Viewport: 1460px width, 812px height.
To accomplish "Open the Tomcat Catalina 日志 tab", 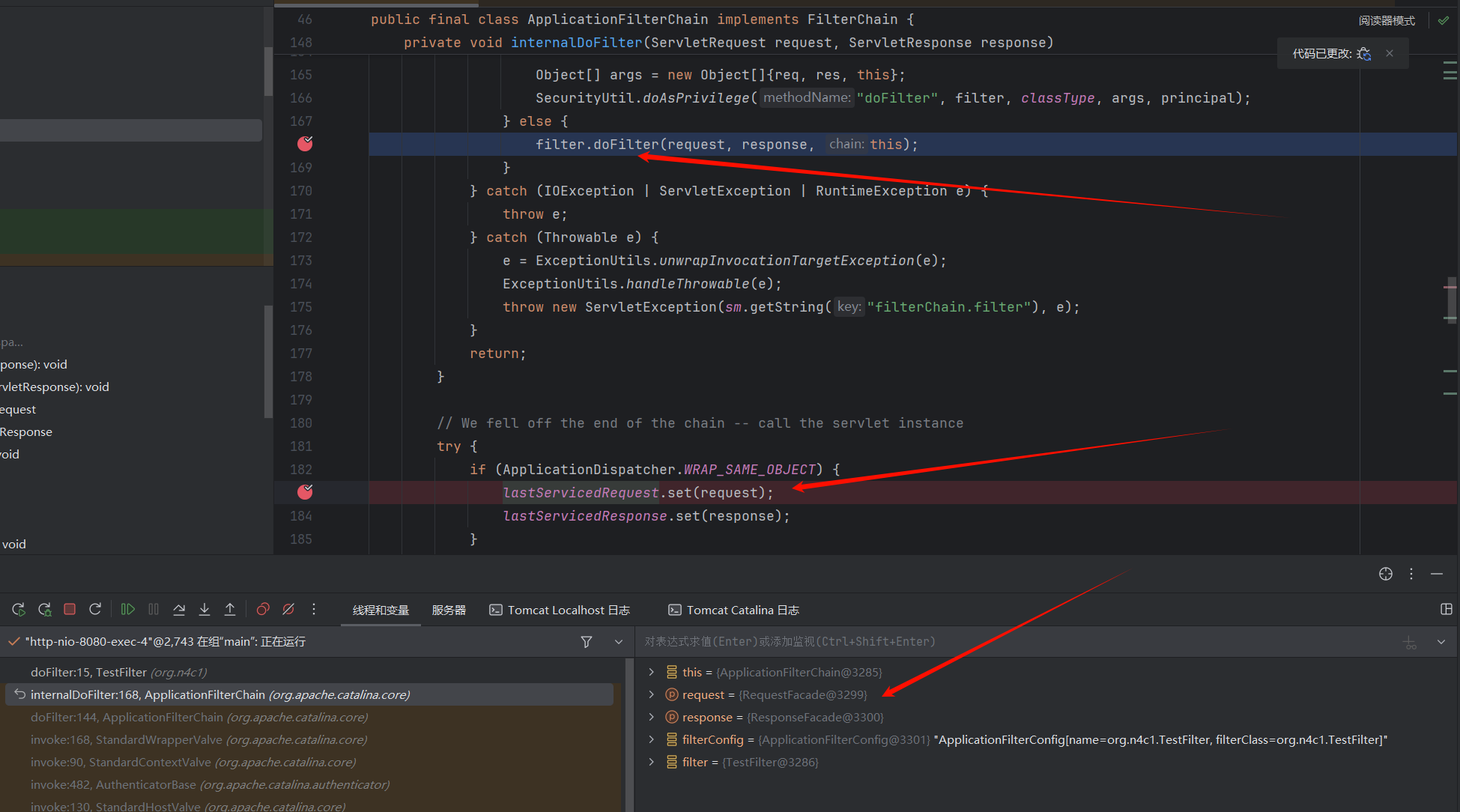I will click(x=734, y=610).
